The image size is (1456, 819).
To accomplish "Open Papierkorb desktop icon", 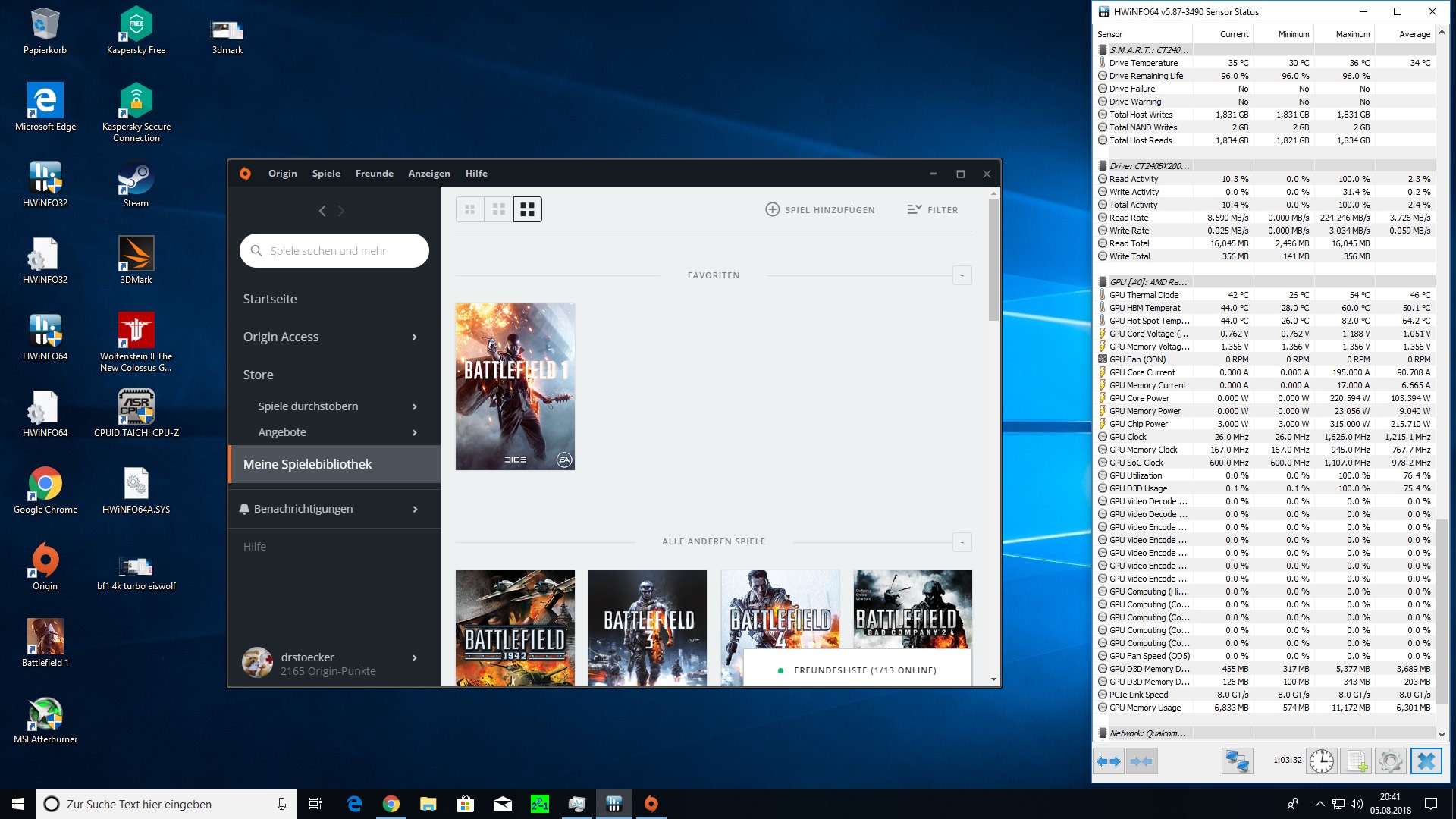I will point(45,31).
